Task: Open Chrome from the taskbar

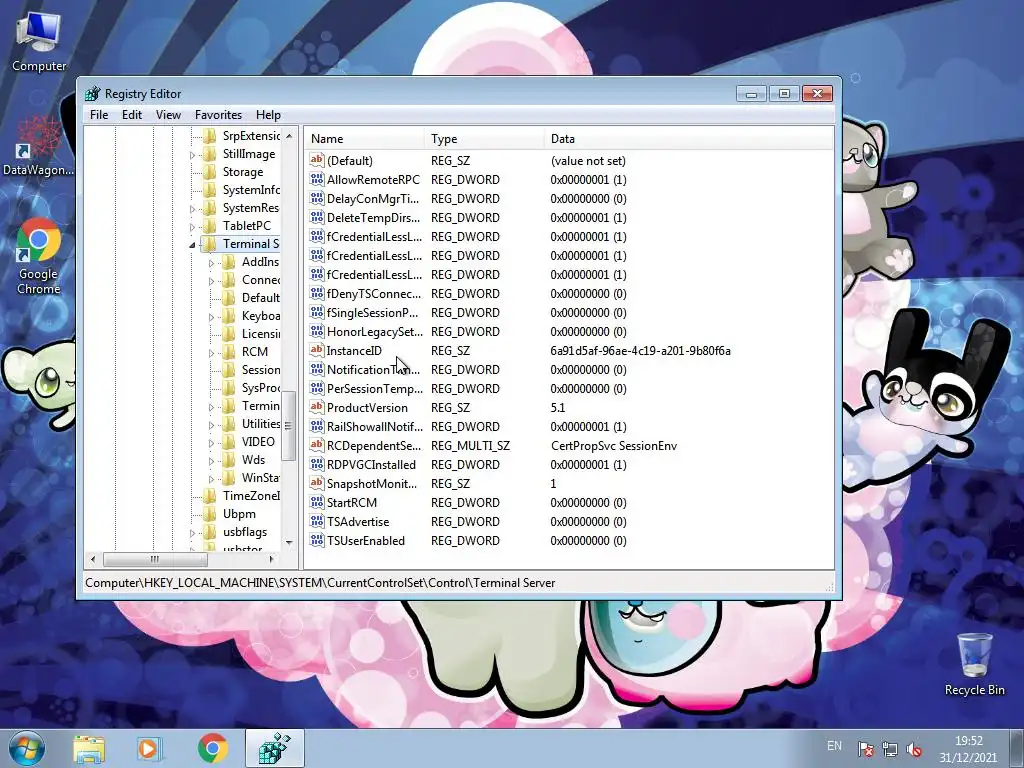Action: [x=212, y=748]
